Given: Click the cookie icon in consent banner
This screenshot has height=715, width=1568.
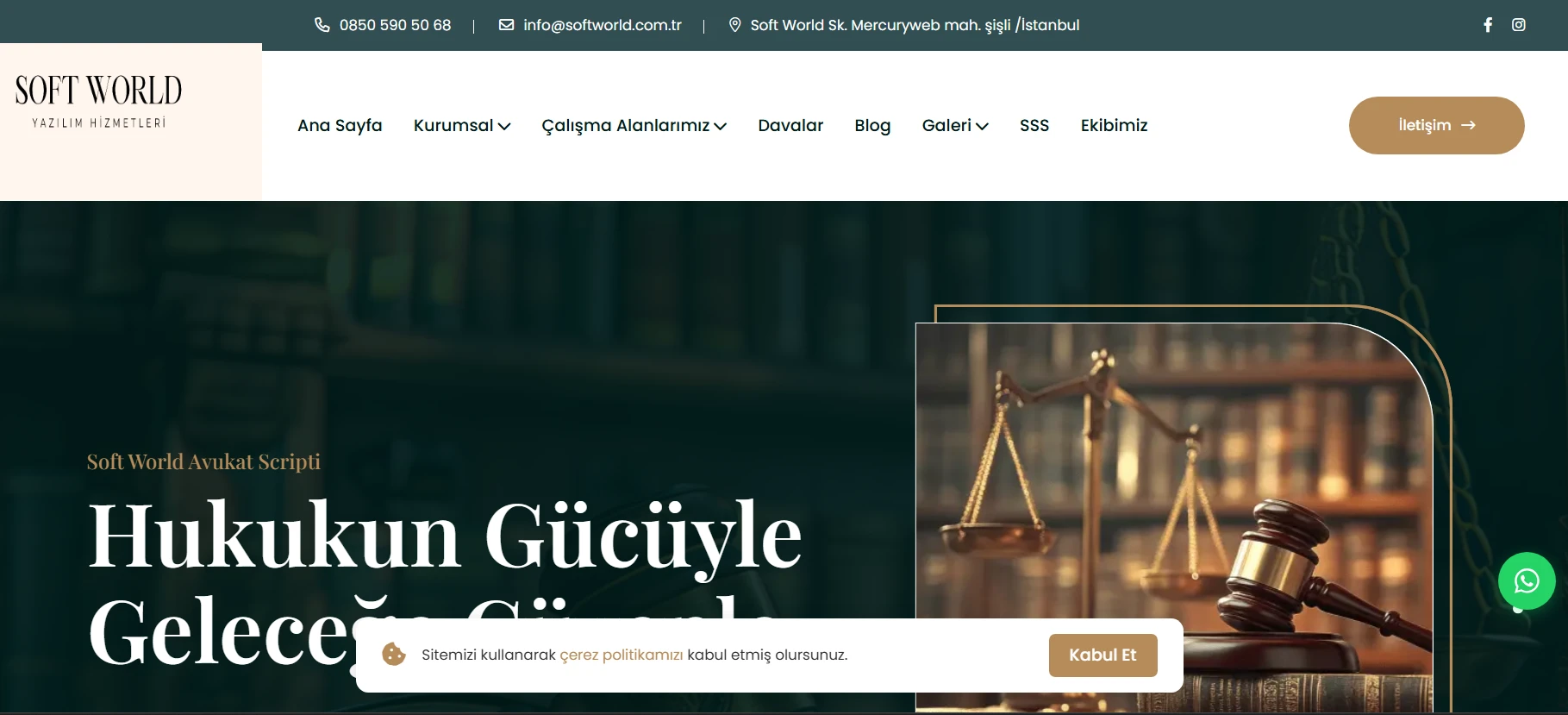Looking at the screenshot, I should tap(394, 655).
